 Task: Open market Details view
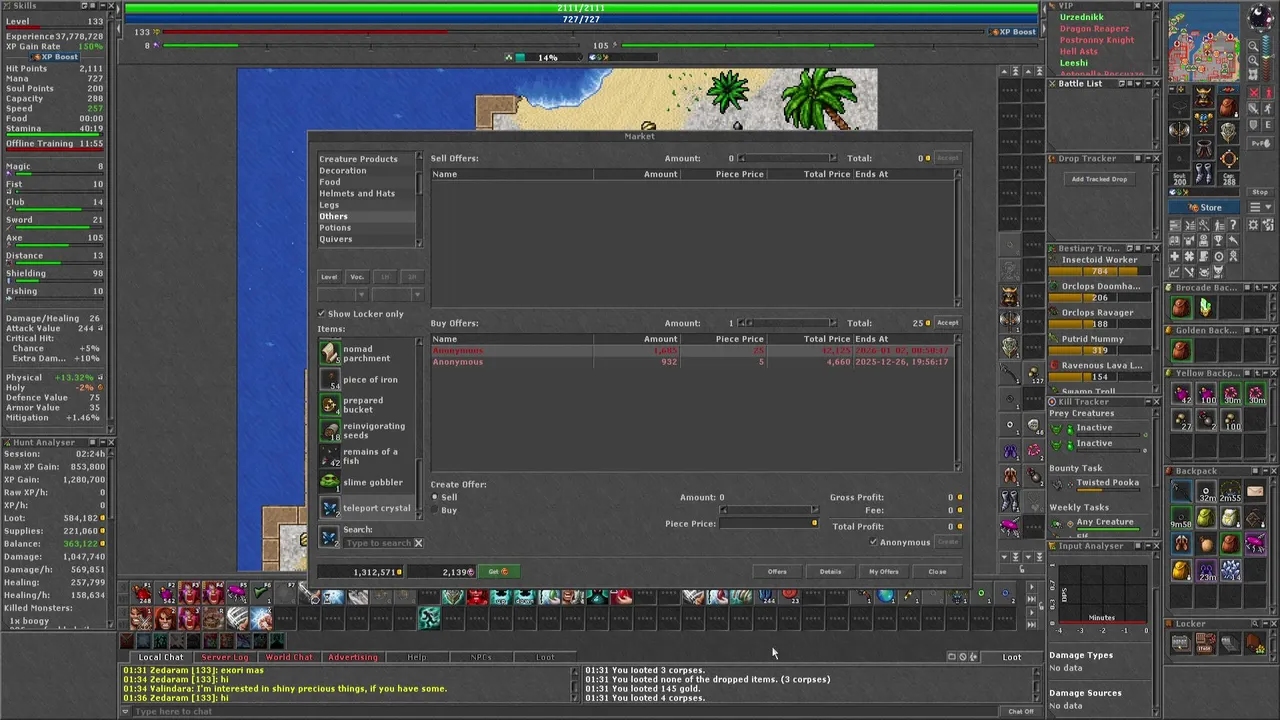click(x=830, y=572)
